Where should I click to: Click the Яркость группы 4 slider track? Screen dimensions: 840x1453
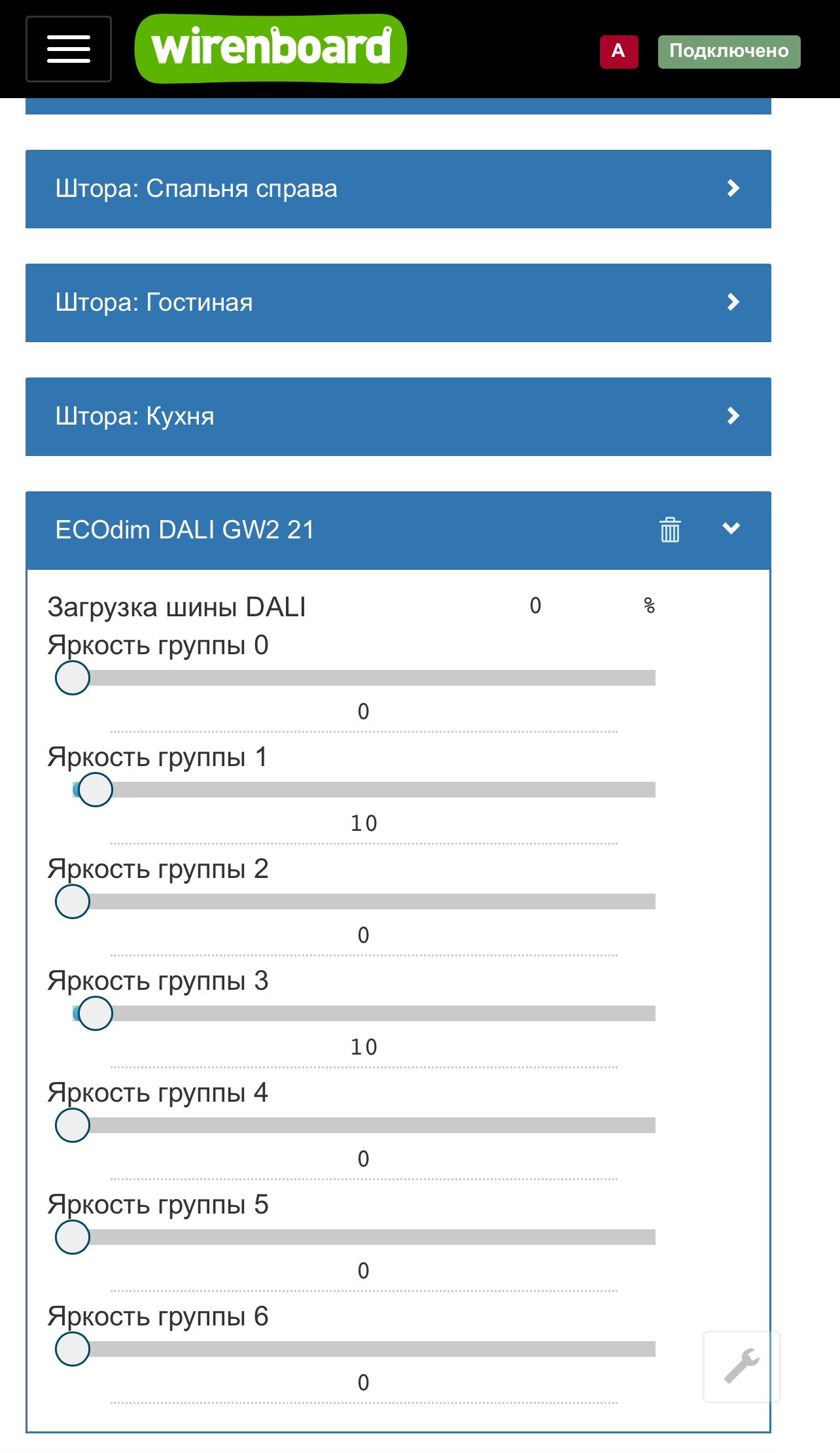[364, 1125]
